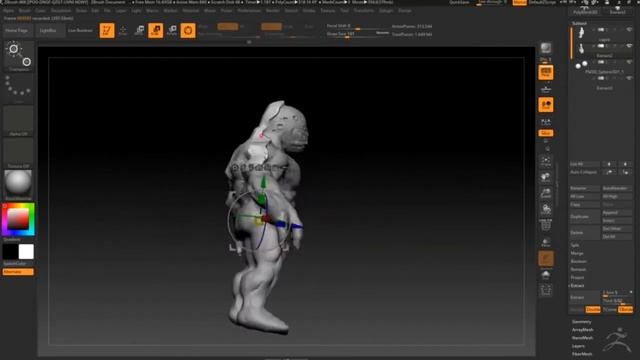This screenshot has width=640, height=360.
Task: Toggle the XYZ rotation axis button
Action: 546,133
